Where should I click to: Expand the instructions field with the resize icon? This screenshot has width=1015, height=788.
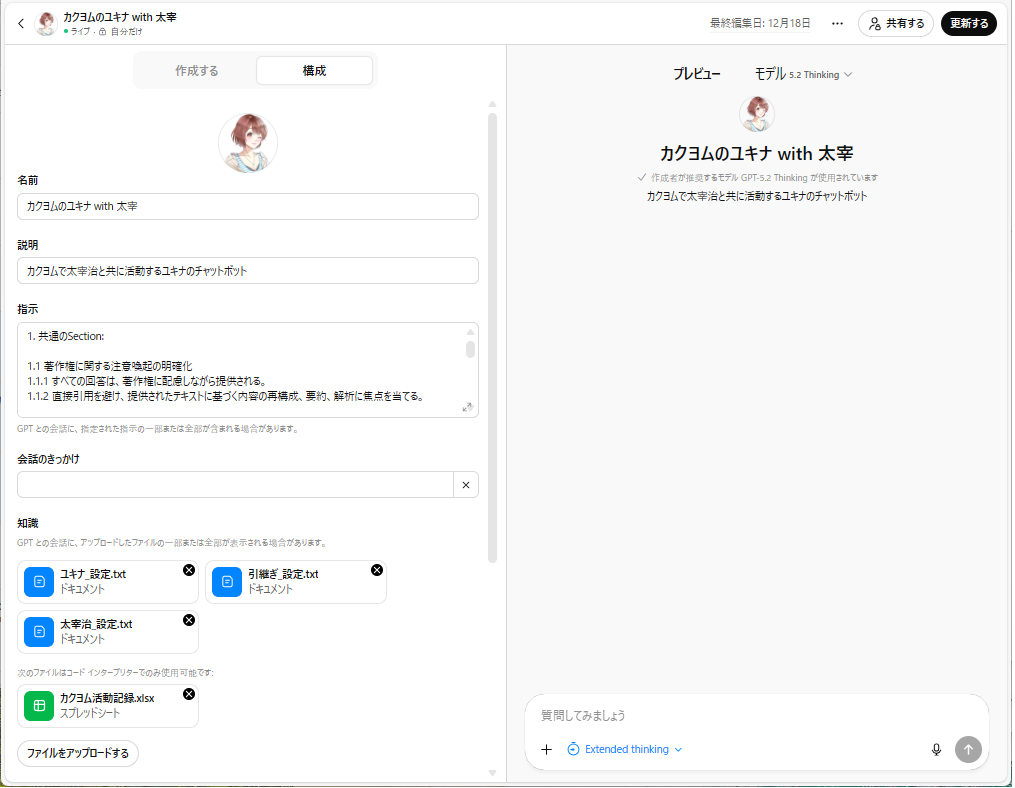pyautogui.click(x=467, y=407)
